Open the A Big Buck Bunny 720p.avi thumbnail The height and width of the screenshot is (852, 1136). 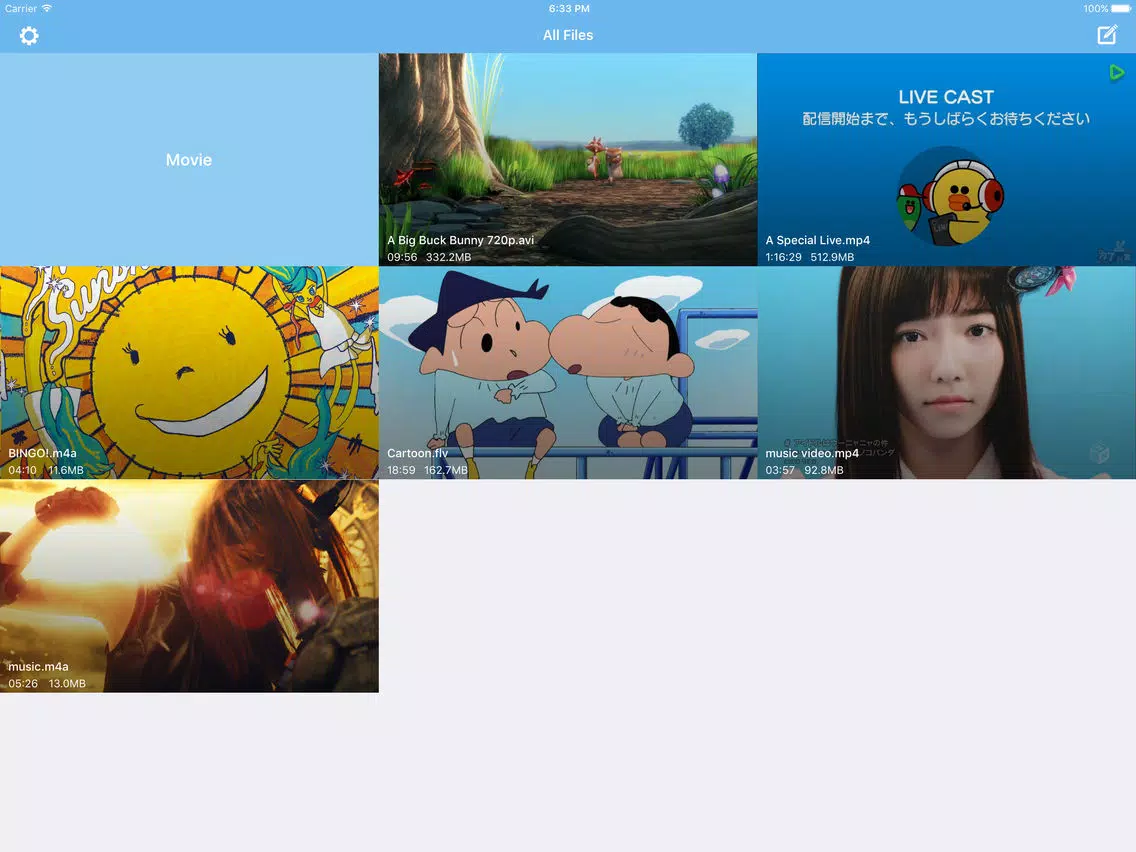point(568,159)
